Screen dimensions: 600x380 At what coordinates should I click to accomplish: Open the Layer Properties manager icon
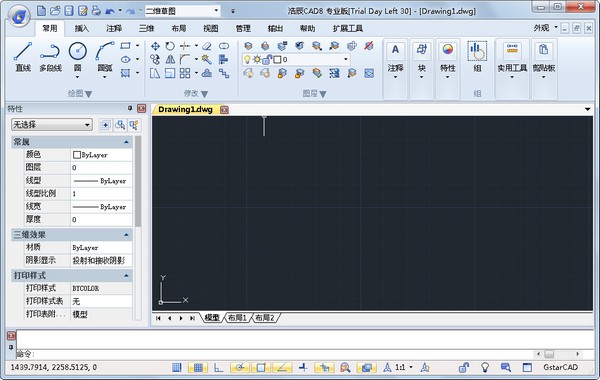(248, 46)
